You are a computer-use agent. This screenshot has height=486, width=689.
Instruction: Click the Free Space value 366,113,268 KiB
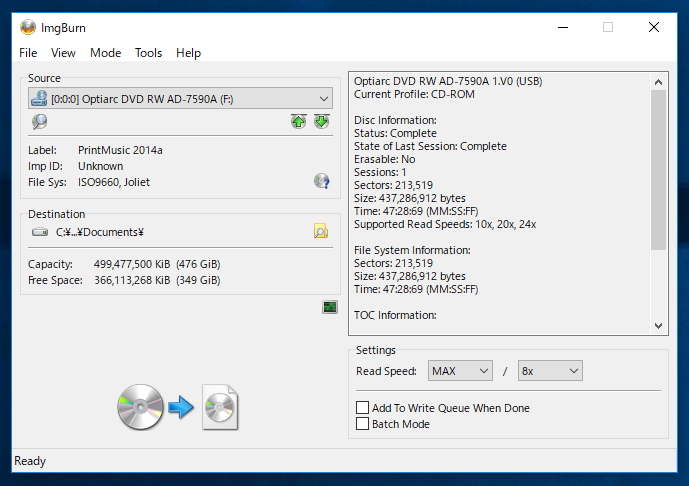click(132, 280)
